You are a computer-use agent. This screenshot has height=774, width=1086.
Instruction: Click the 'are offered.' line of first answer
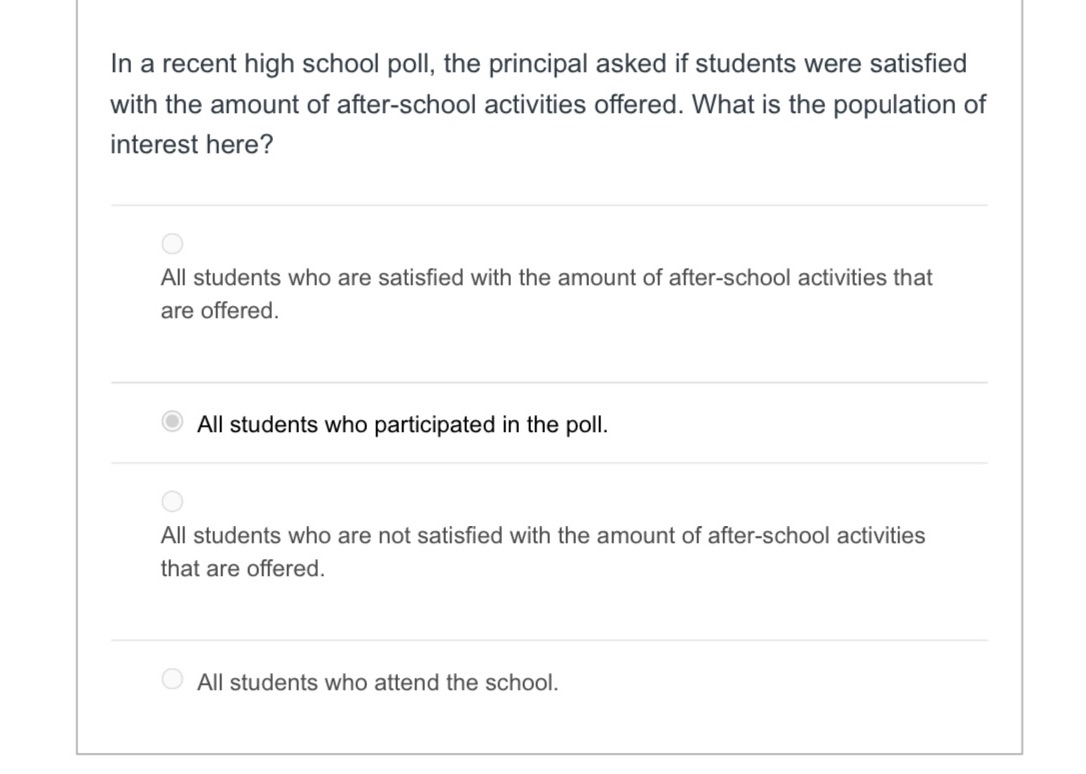pos(220,311)
